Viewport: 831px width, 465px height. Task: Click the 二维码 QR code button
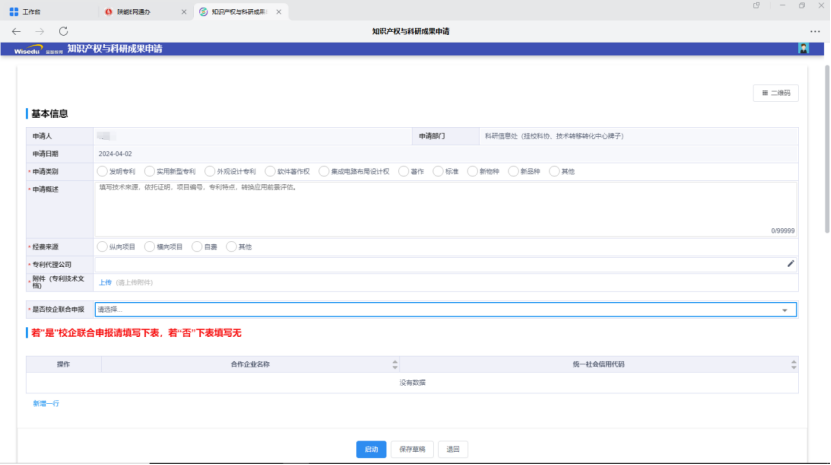(775, 93)
